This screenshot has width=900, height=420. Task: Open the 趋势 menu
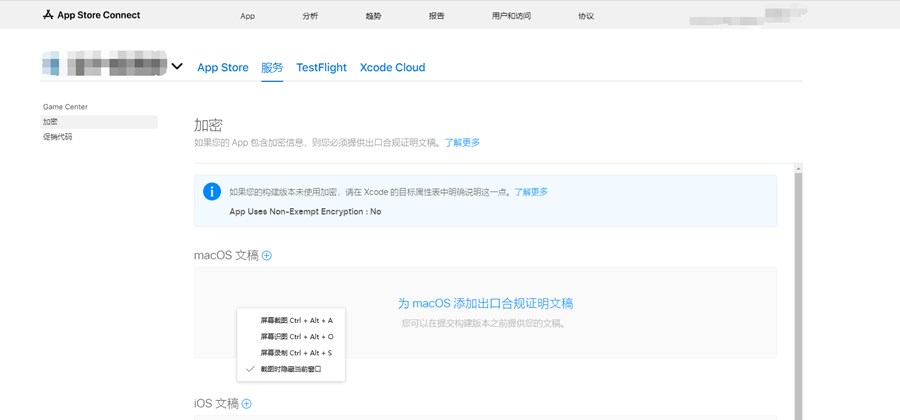coord(373,16)
